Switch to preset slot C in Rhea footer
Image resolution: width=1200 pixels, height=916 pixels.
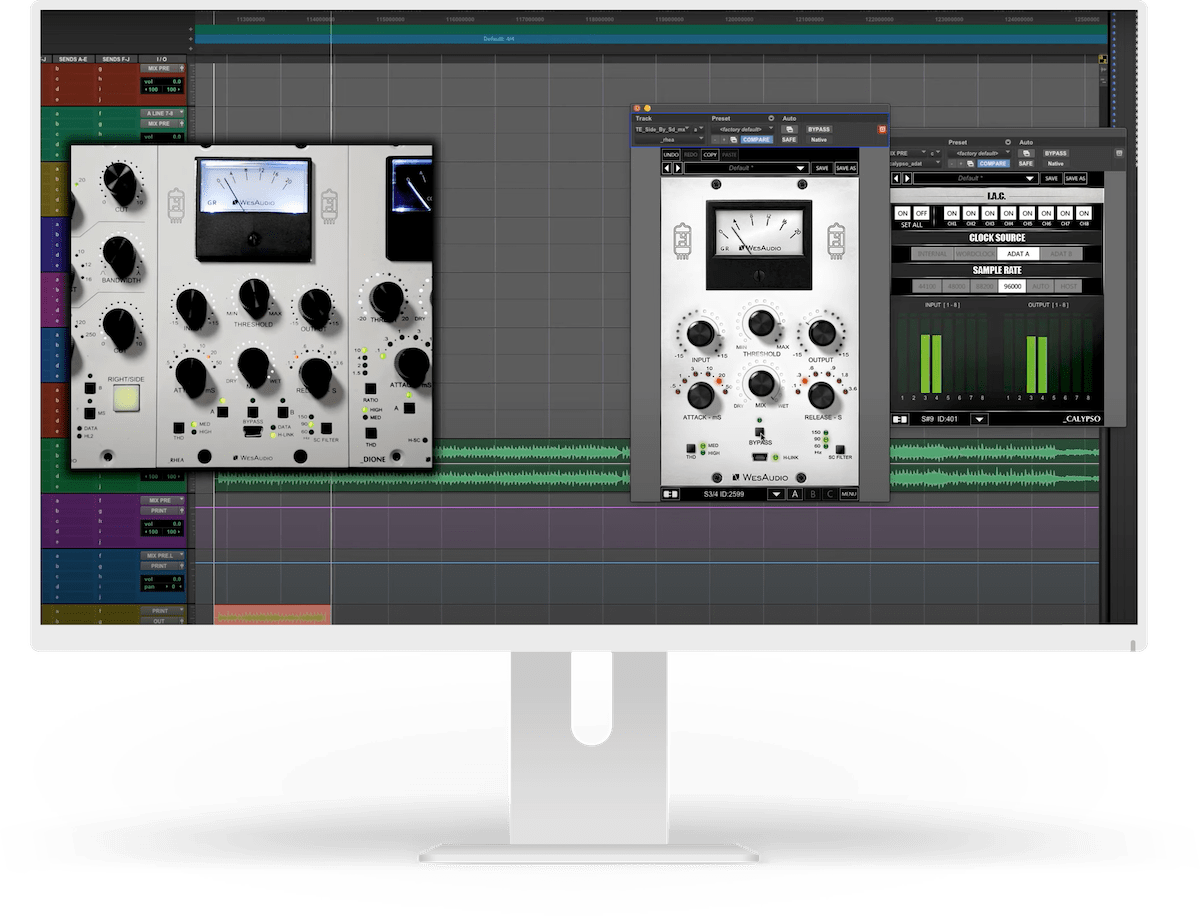coord(829,494)
